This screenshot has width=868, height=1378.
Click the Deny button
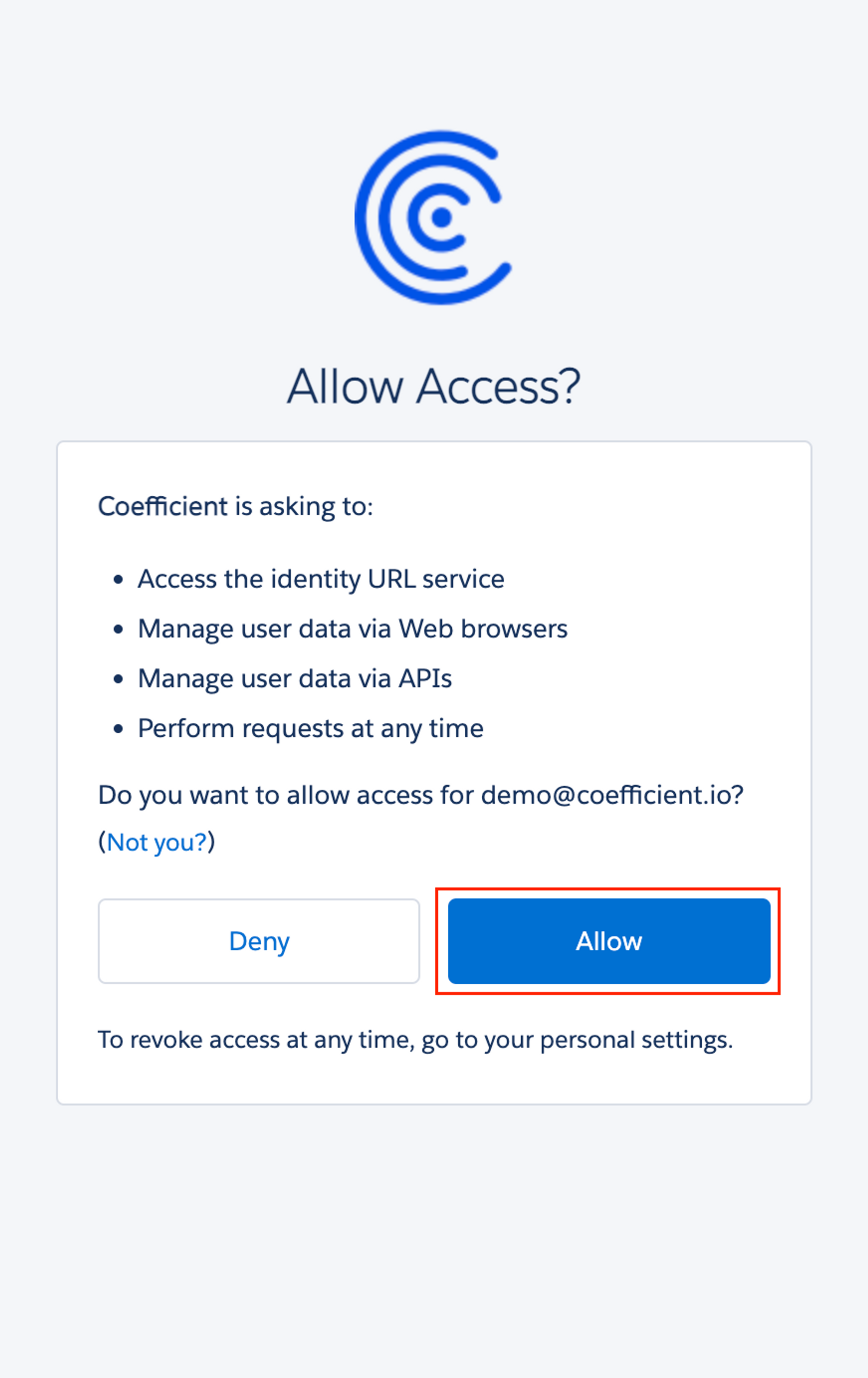coord(259,941)
